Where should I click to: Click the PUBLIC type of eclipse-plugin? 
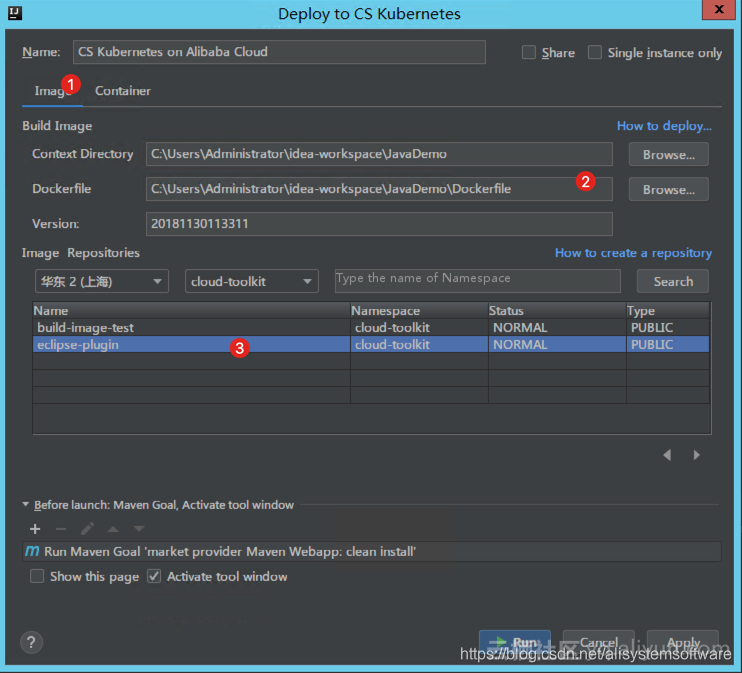(652, 345)
